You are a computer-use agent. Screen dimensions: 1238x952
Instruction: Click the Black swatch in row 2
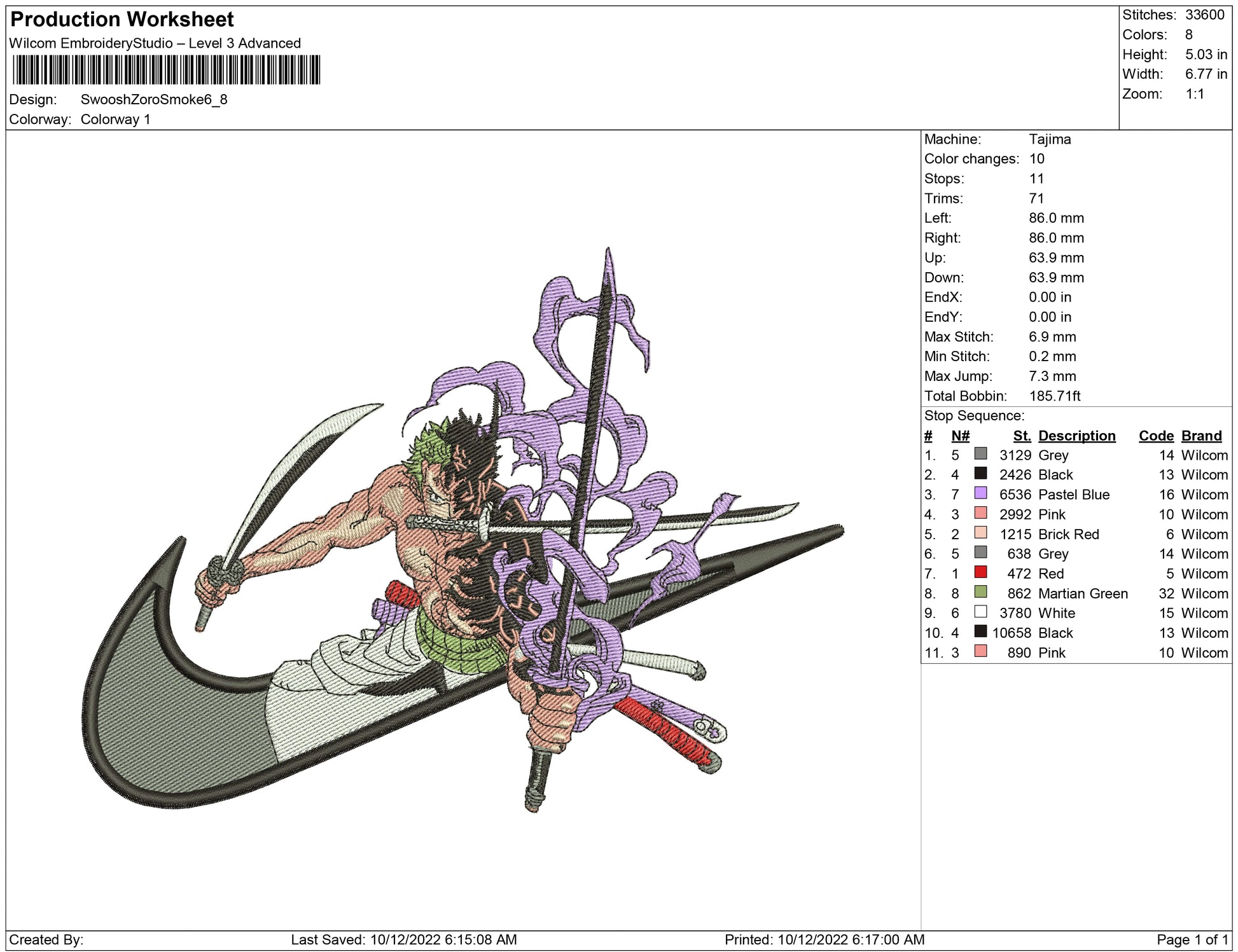pyautogui.click(x=980, y=474)
